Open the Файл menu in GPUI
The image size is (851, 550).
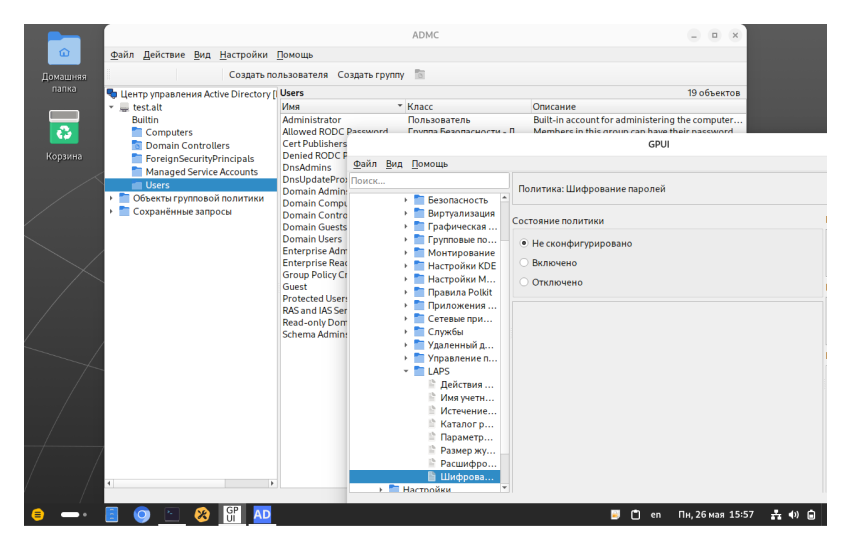click(x=365, y=163)
